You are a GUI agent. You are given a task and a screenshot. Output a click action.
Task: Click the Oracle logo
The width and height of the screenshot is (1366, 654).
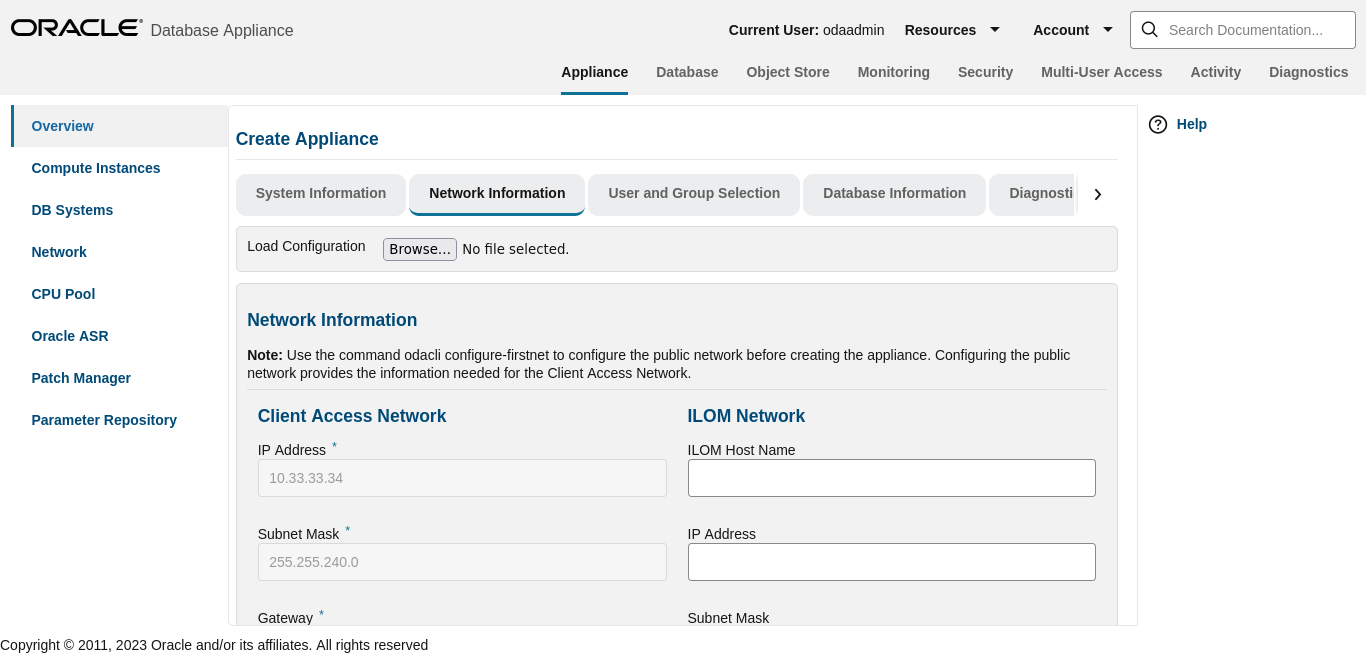click(x=76, y=28)
